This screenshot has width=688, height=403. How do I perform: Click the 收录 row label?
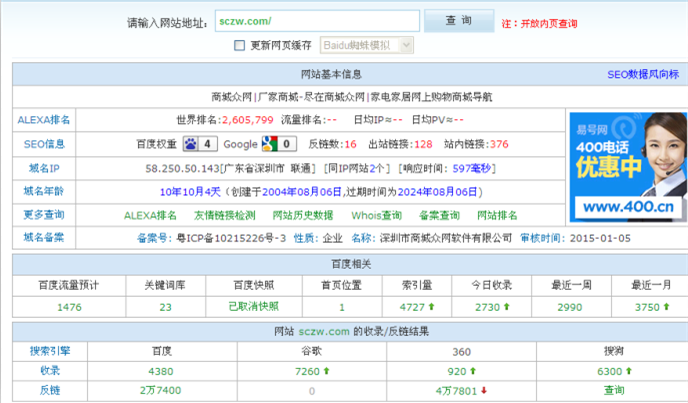pos(50,371)
